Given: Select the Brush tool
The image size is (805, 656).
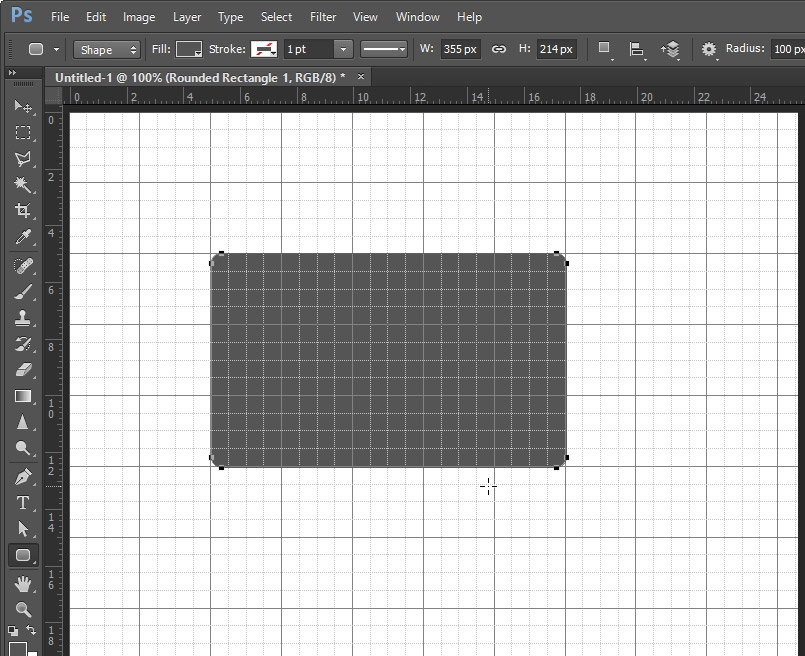Looking at the screenshot, I should [x=23, y=292].
